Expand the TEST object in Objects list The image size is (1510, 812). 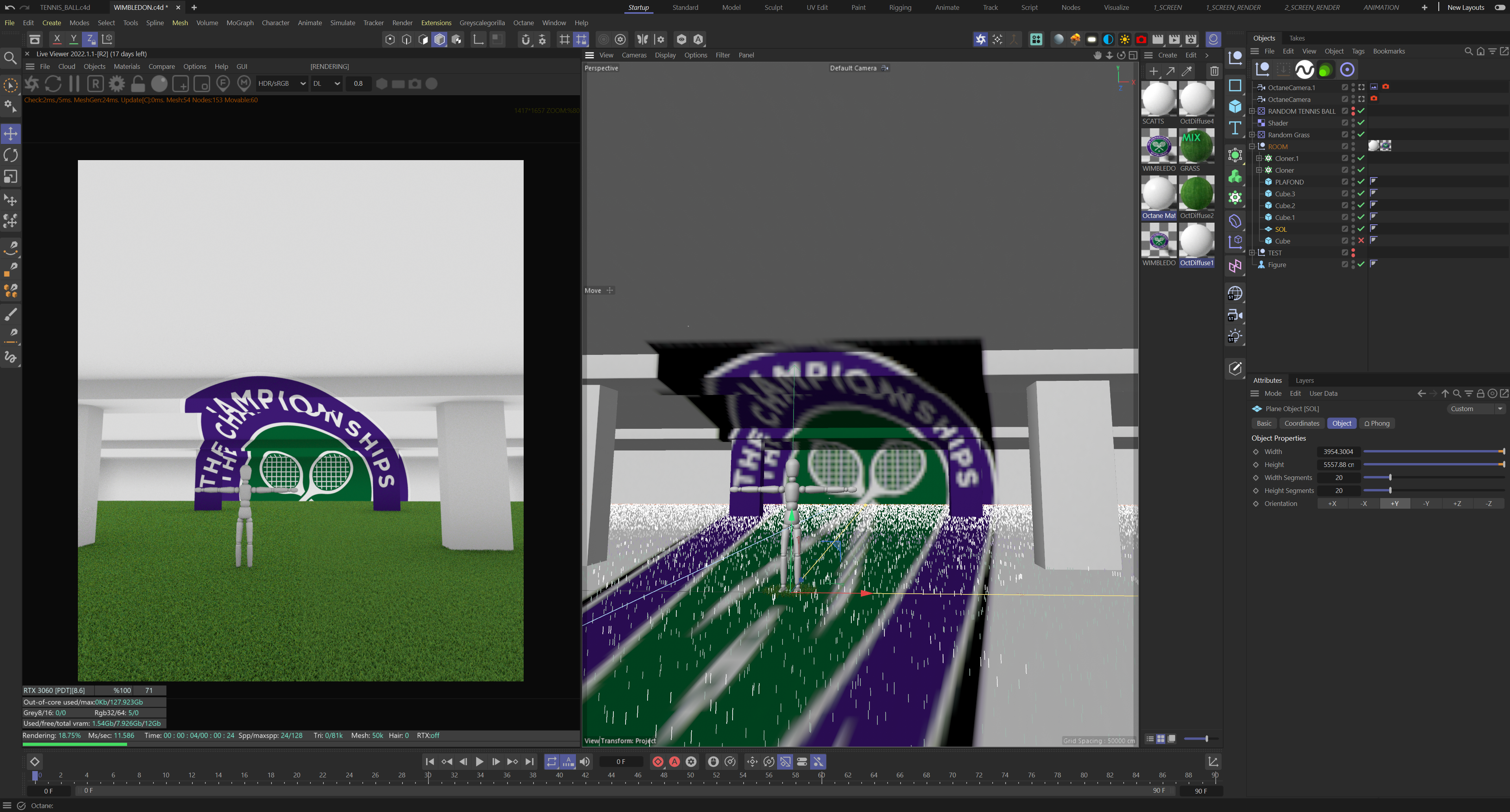1252,253
